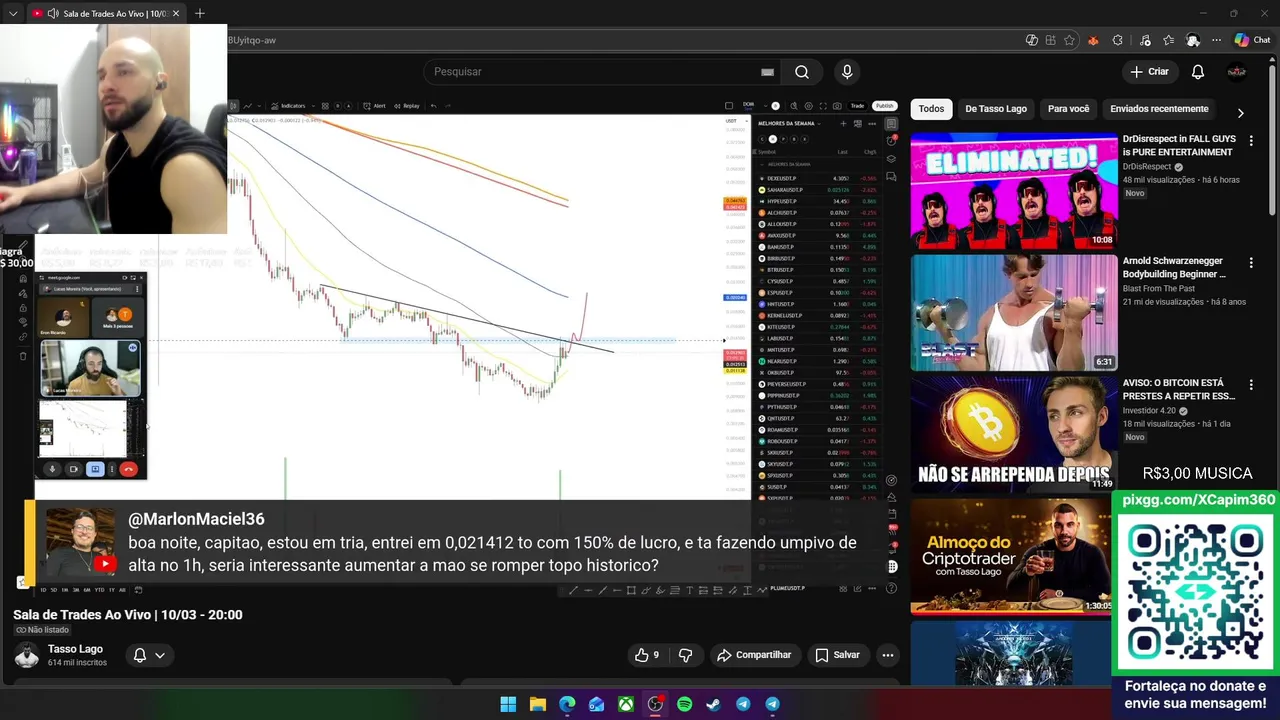Open the DrDisRespect channel name link
The width and height of the screenshot is (1280, 720).
tap(1146, 167)
